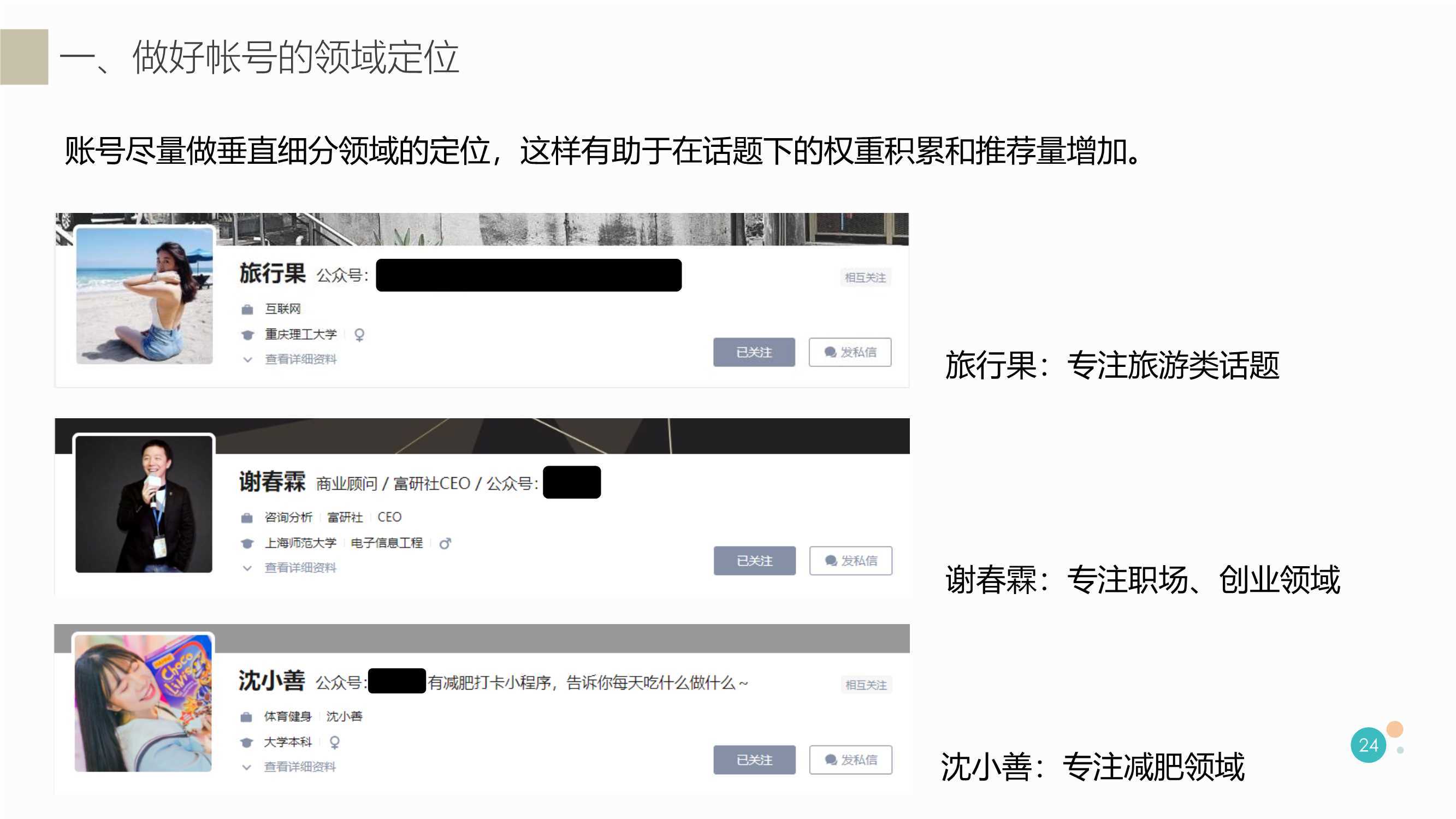Screen dimensions: 1456x819
Task: Click the male gender icon in 谢春霖's profile
Action: click(x=446, y=543)
